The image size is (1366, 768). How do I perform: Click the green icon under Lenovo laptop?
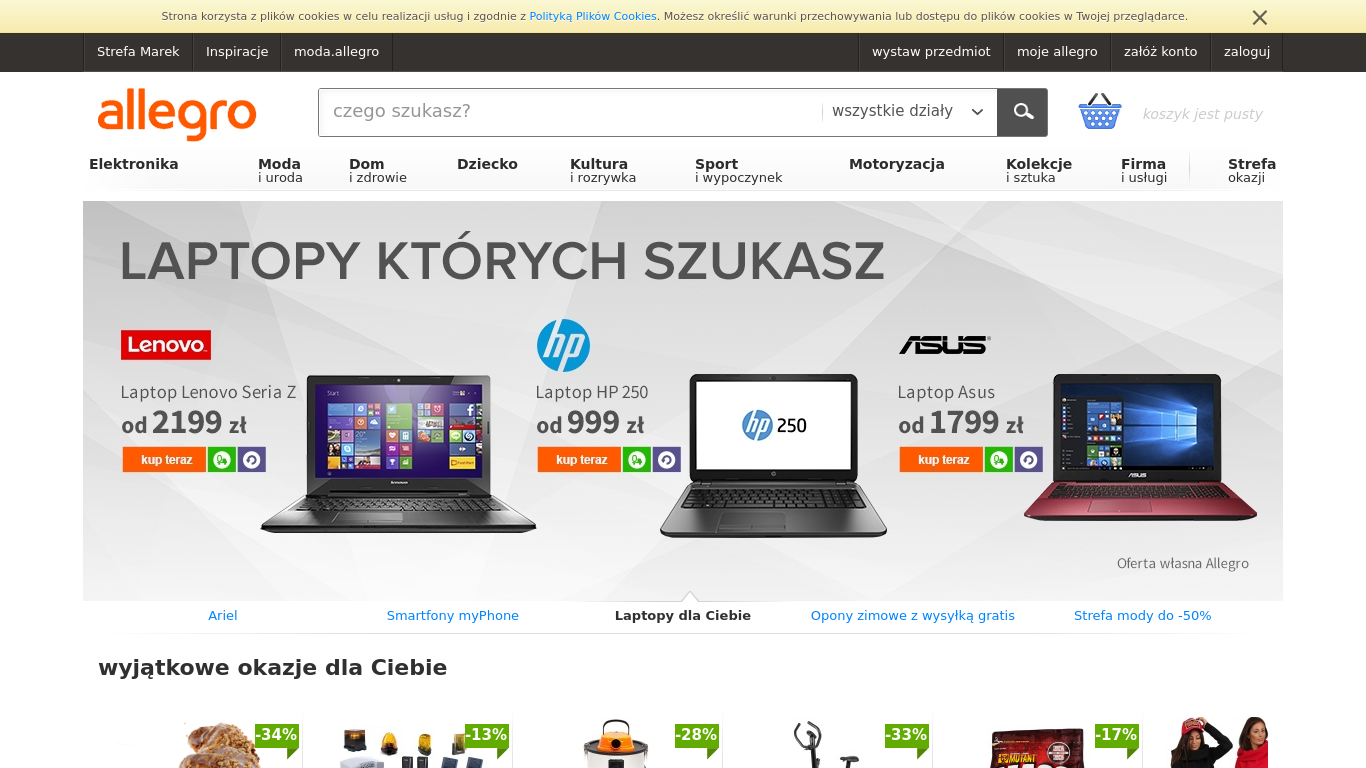pyautogui.click(x=222, y=460)
